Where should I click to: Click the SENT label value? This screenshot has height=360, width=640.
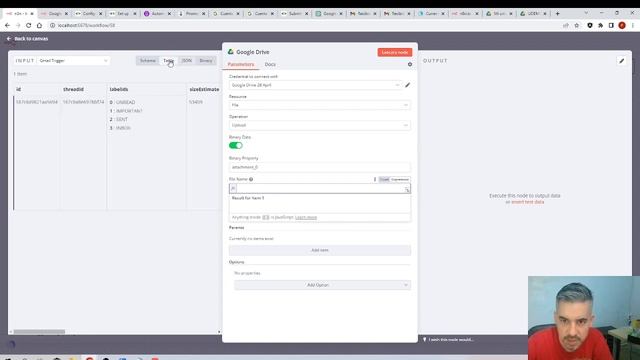[122, 119]
